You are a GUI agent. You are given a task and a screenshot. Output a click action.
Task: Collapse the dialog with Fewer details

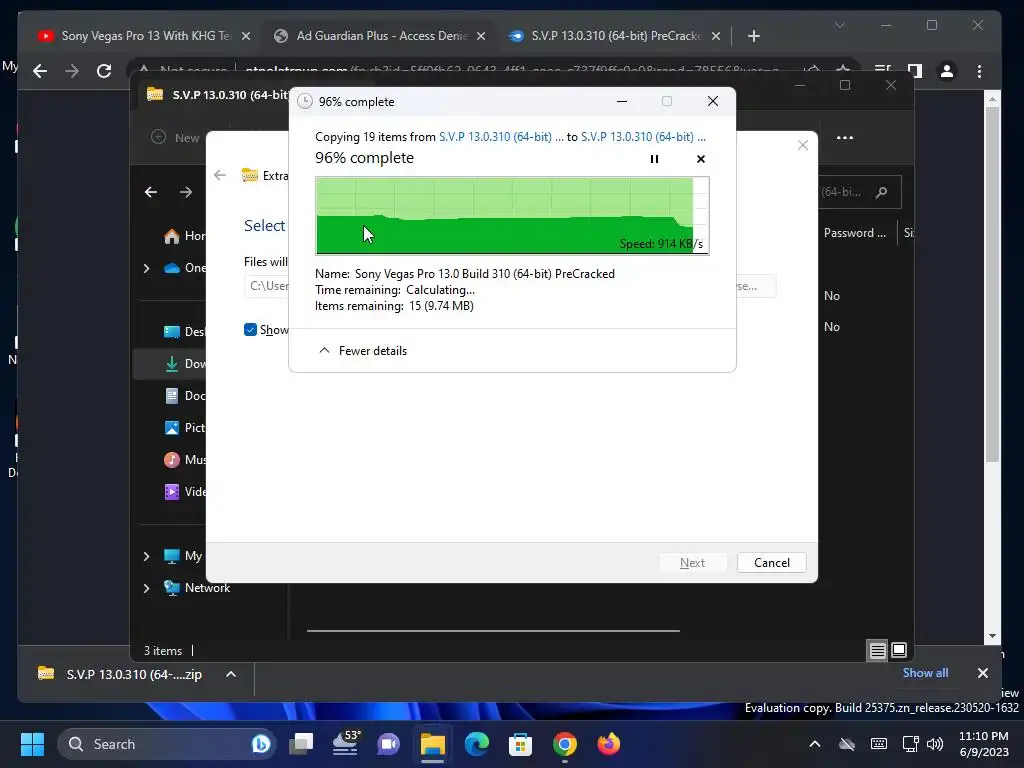point(362,351)
